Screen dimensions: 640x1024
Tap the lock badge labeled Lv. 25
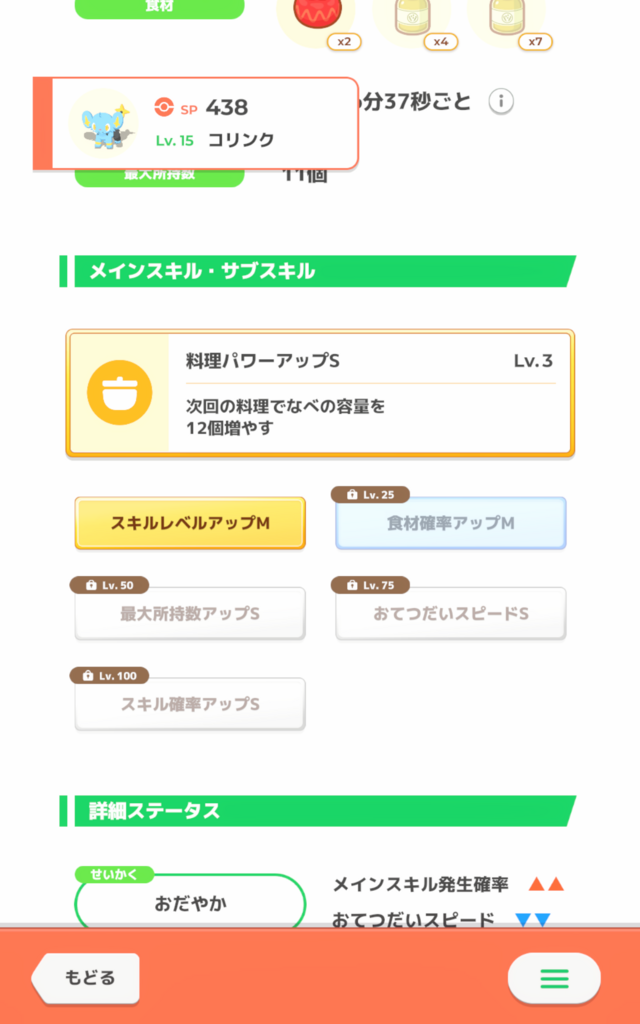tap(371, 494)
